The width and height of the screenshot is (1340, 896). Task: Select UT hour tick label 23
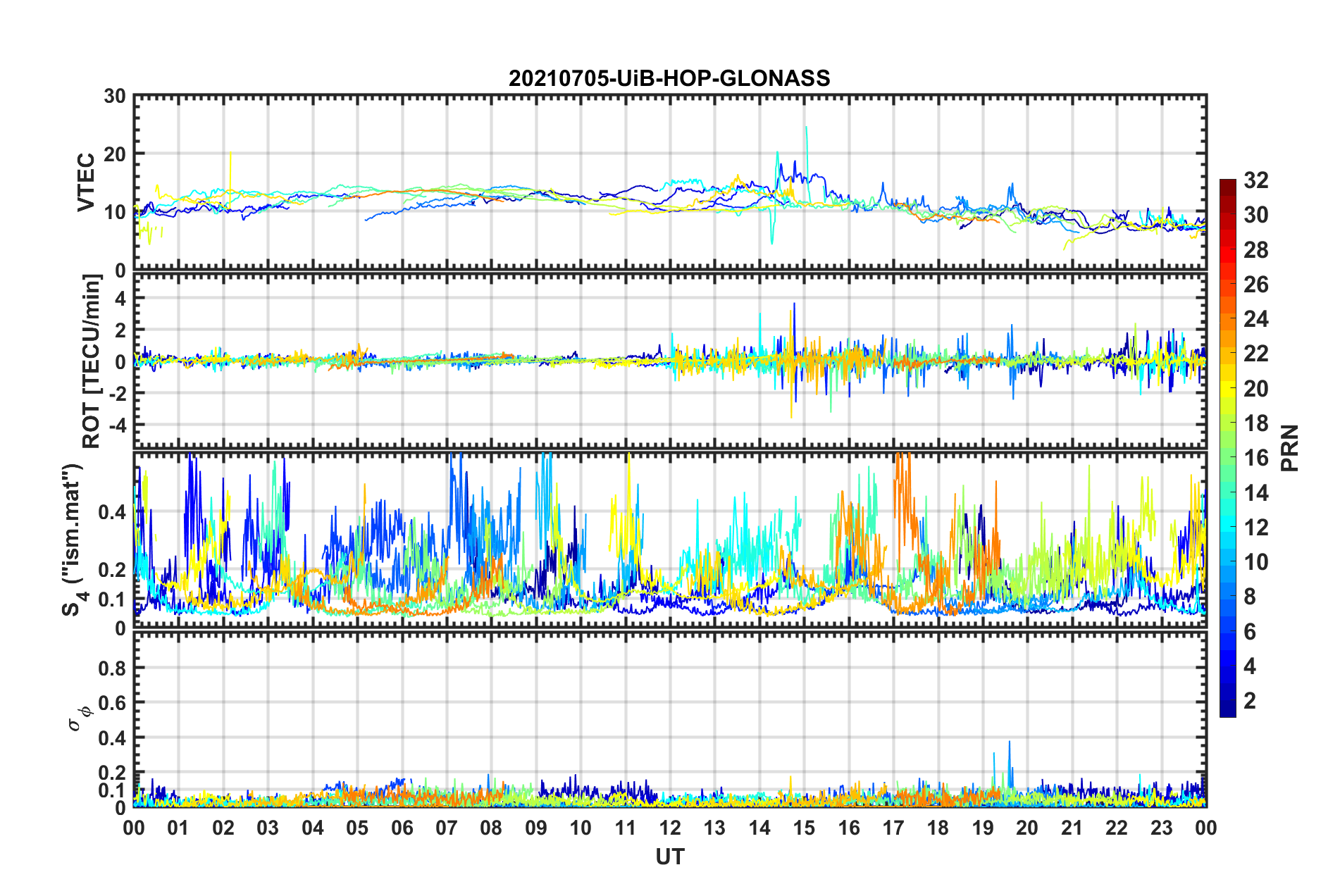(1162, 828)
